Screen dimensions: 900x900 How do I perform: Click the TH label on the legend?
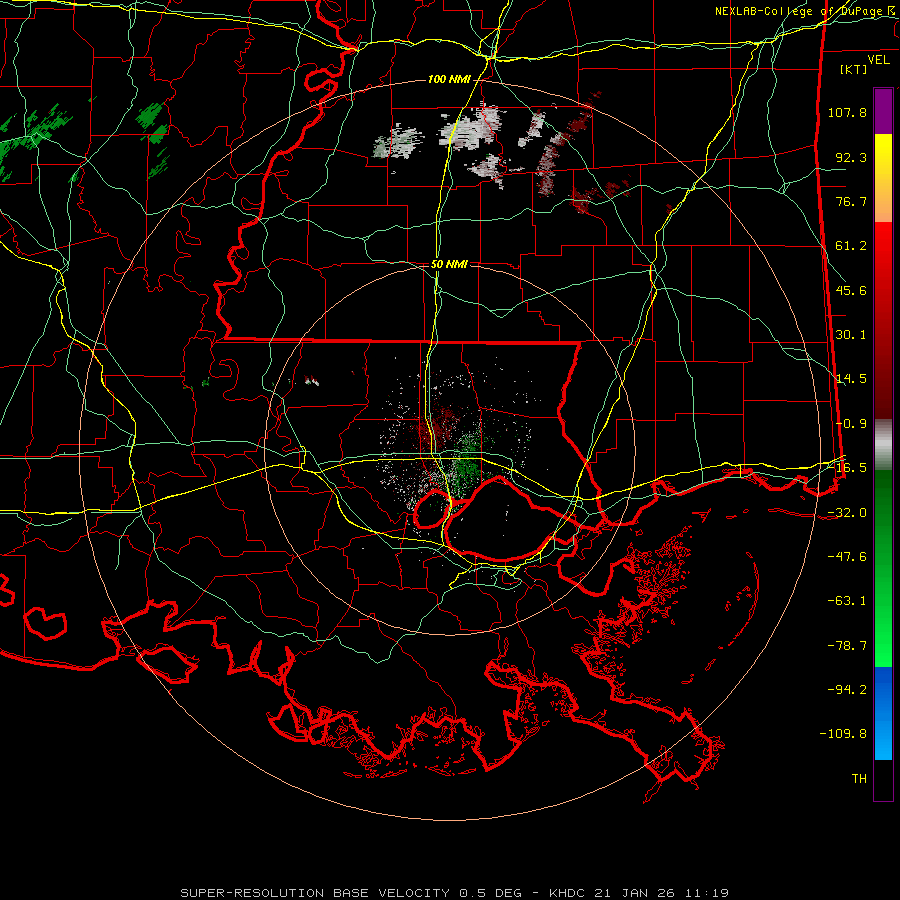(859, 779)
